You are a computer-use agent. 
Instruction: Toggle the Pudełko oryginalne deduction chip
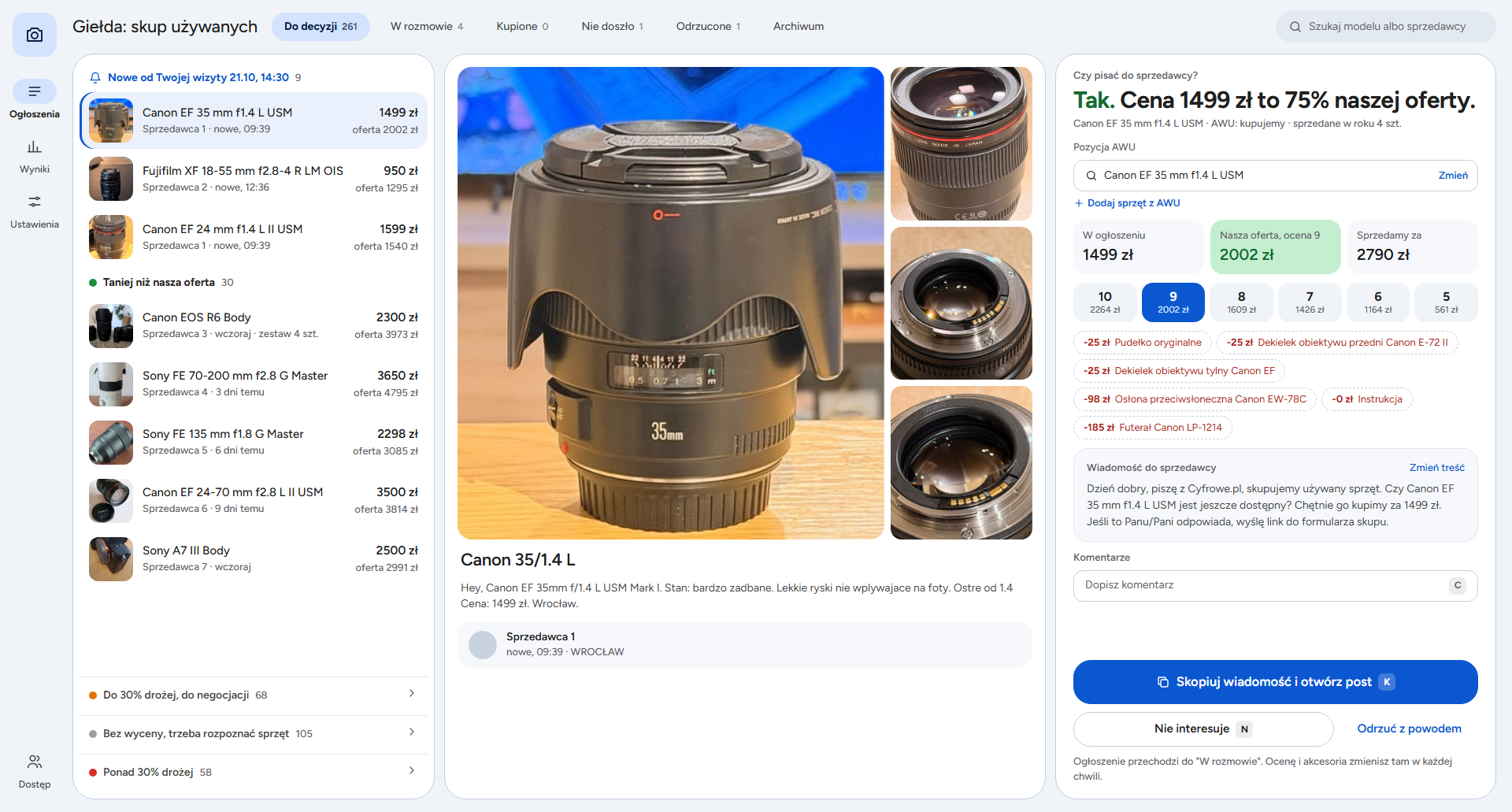(x=1142, y=343)
